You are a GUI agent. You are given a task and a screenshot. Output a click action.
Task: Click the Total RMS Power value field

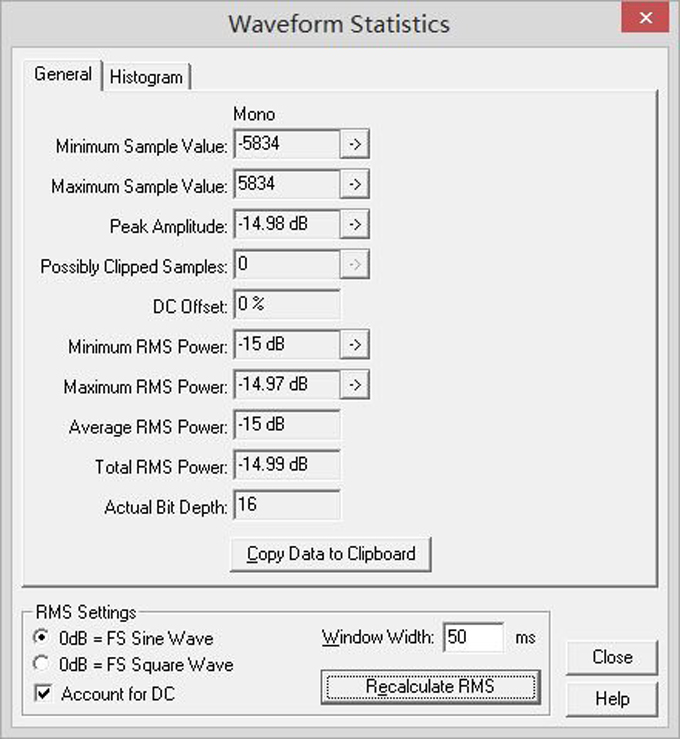(x=286, y=465)
